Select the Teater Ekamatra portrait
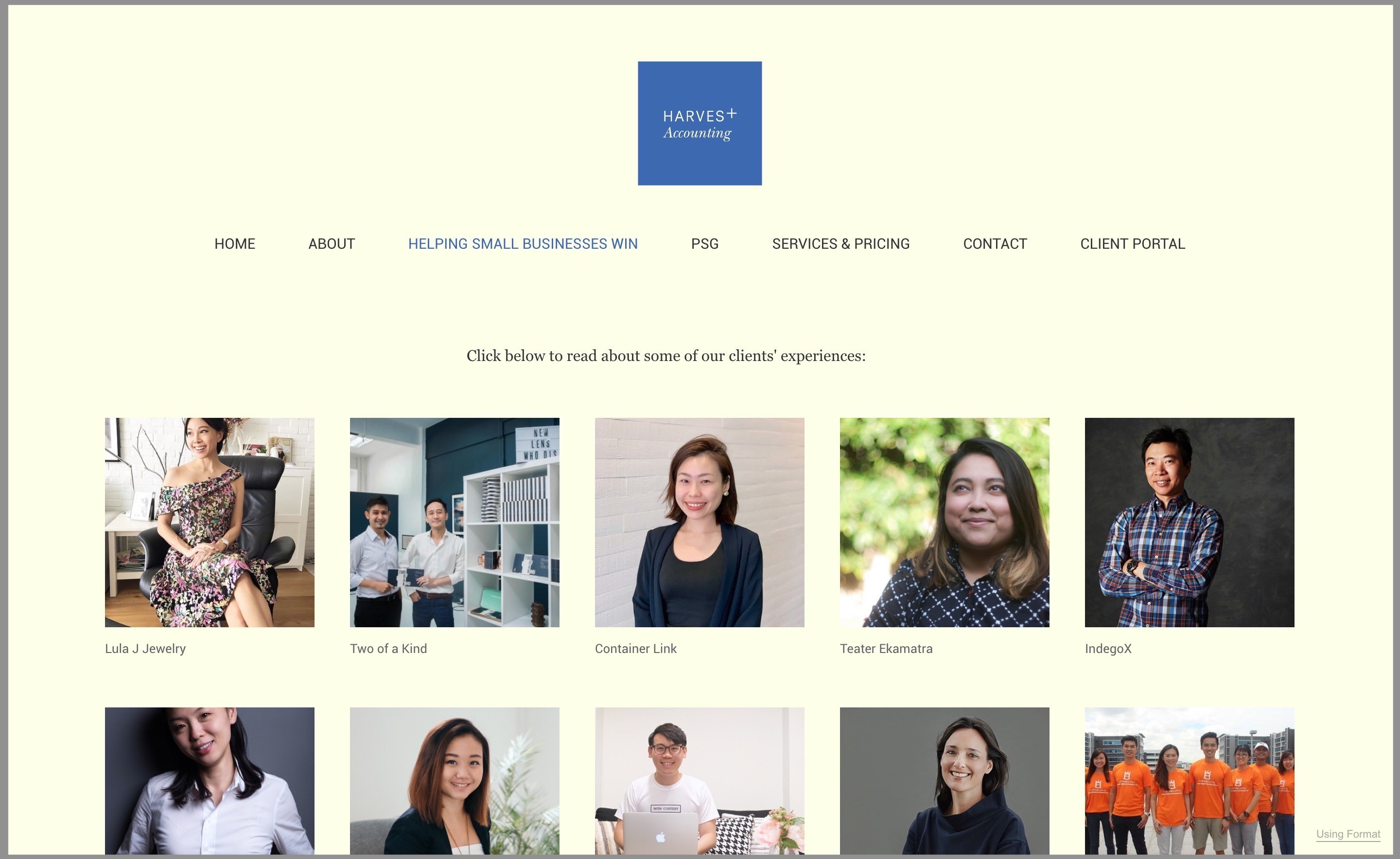 pos(945,523)
